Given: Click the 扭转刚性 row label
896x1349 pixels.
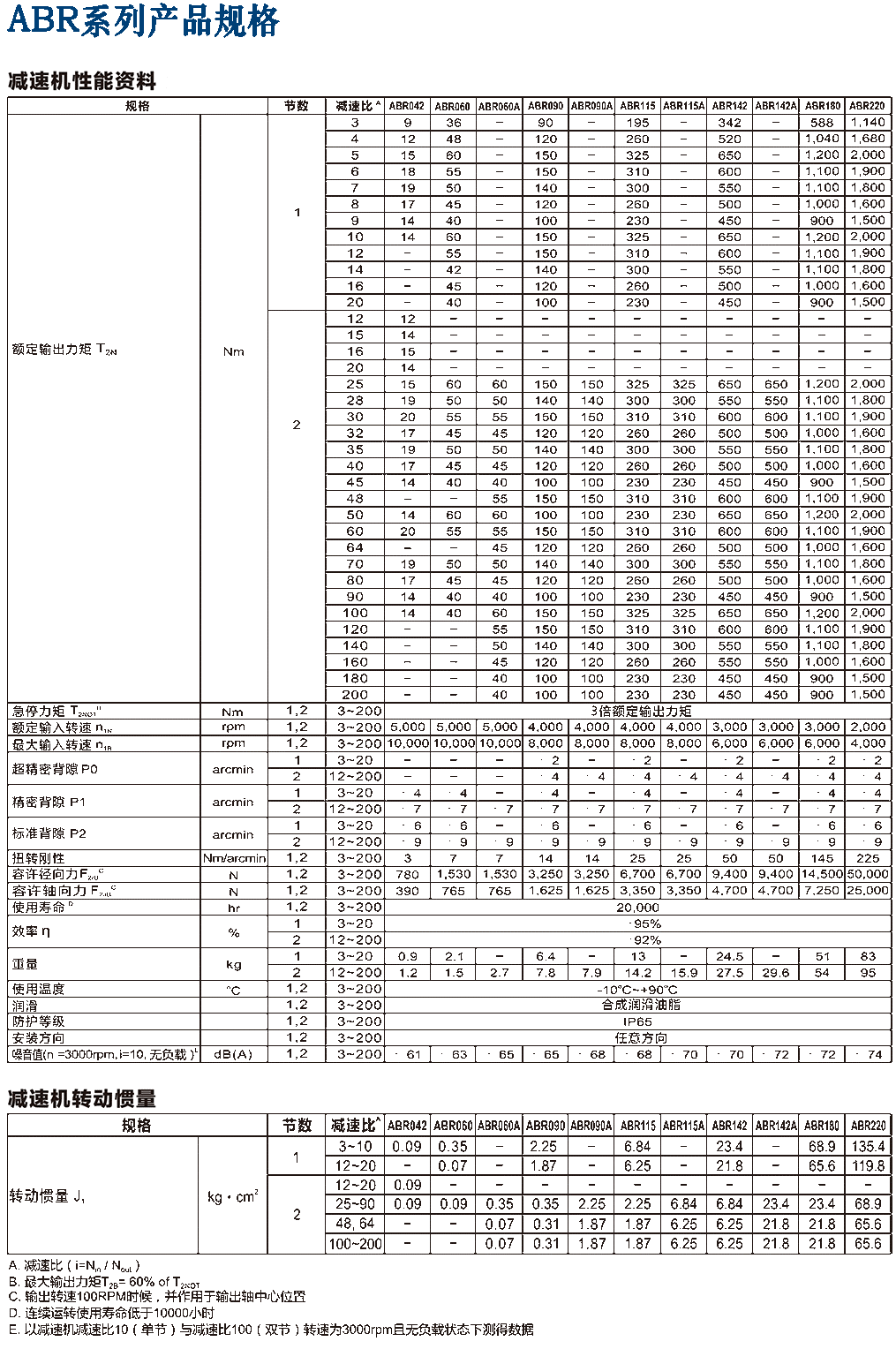Looking at the screenshot, I should 38,858.
